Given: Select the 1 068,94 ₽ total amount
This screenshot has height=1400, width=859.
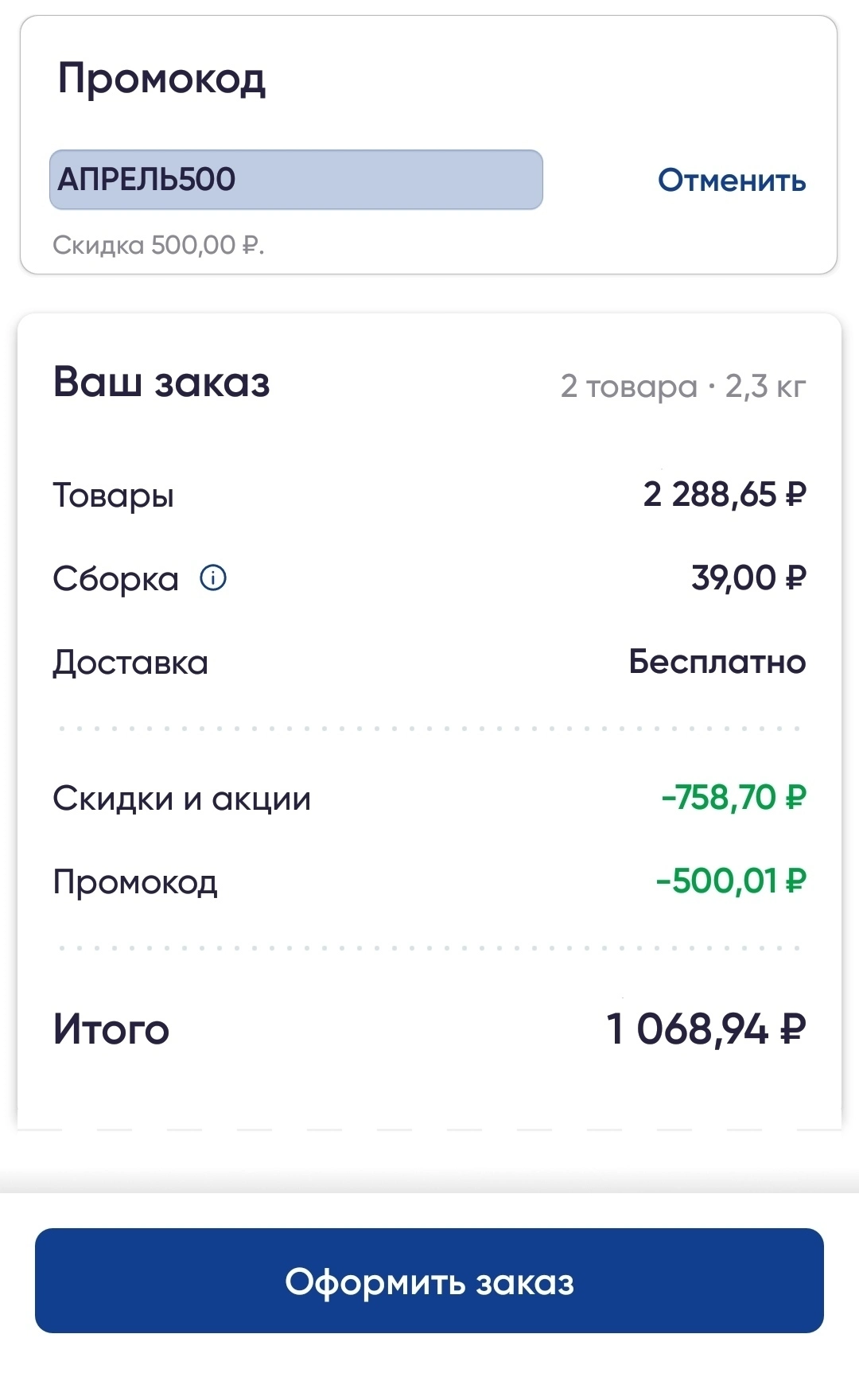Looking at the screenshot, I should point(706,1029).
